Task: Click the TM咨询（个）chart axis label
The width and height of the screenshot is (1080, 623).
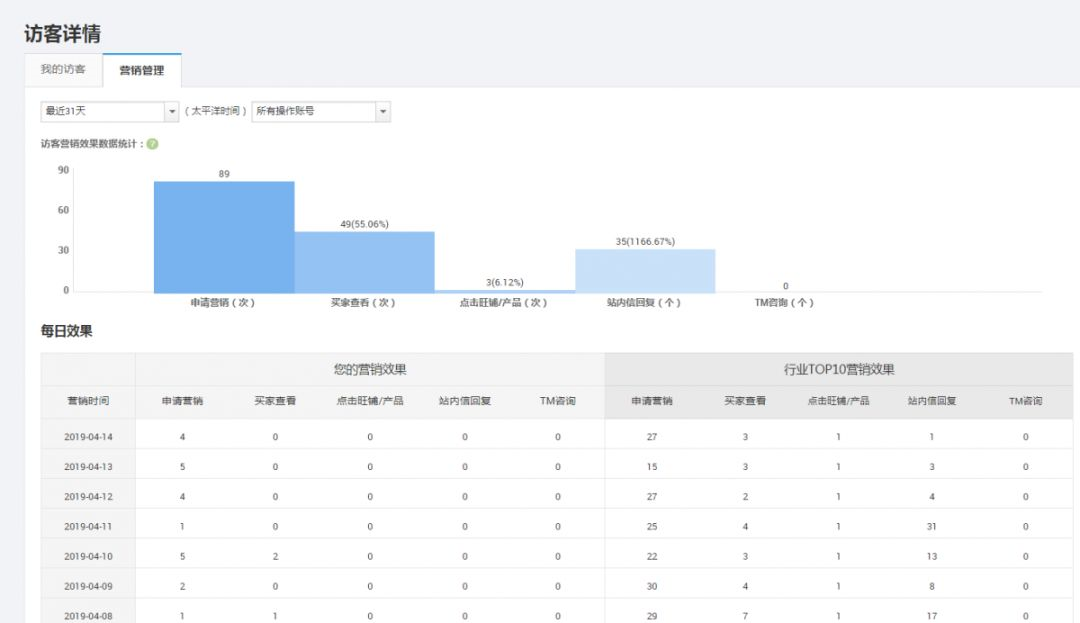Action: (x=785, y=303)
